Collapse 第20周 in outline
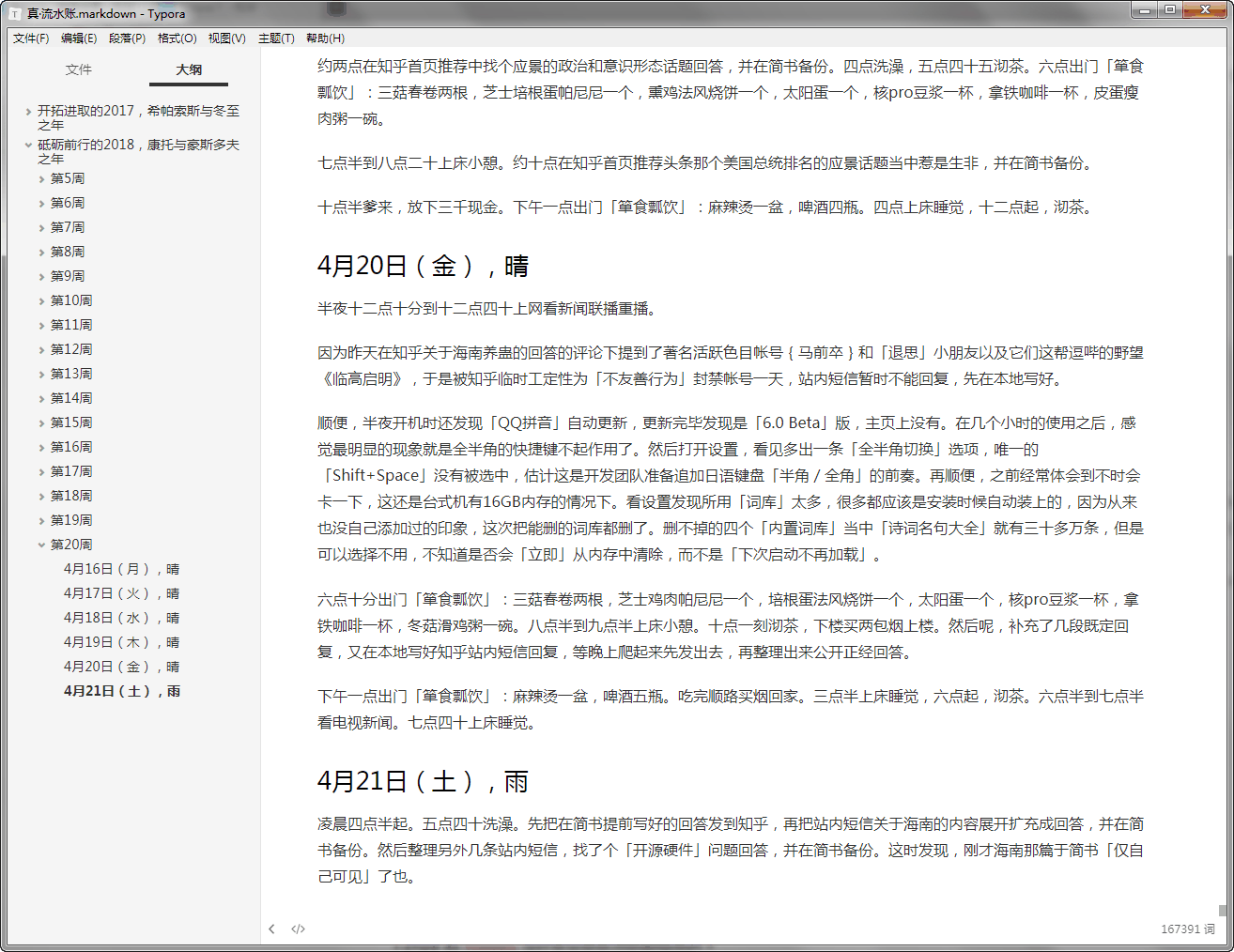 click(41, 545)
